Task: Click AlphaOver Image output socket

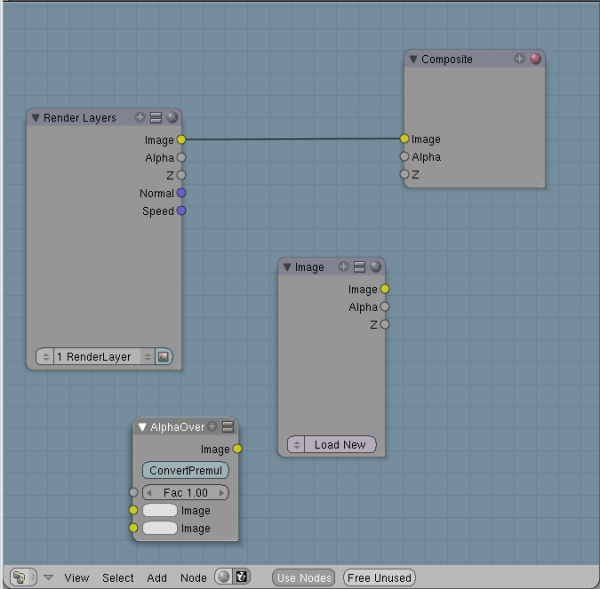Action: pyautogui.click(x=237, y=449)
